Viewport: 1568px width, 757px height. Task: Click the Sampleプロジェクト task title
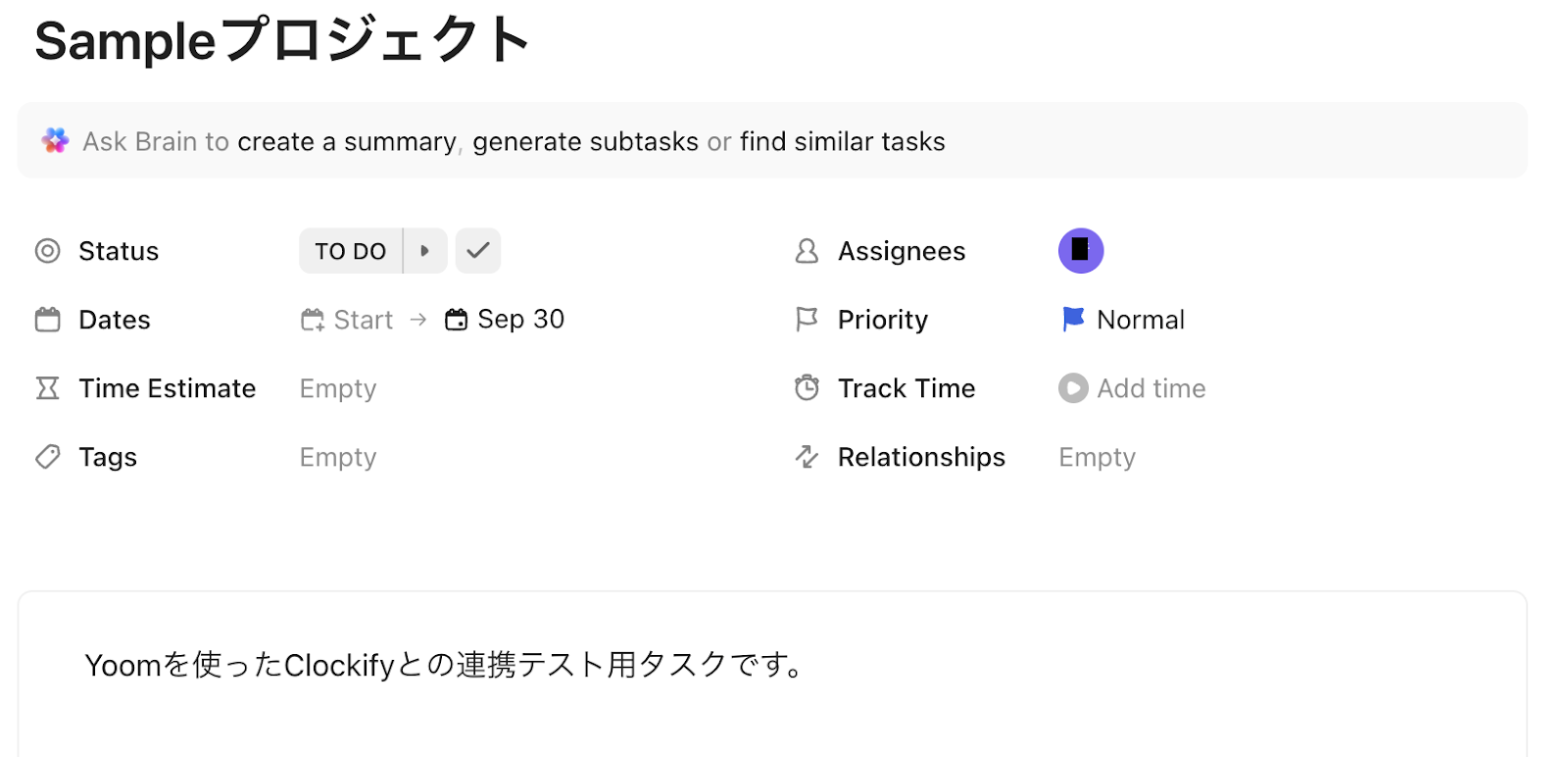[282, 41]
